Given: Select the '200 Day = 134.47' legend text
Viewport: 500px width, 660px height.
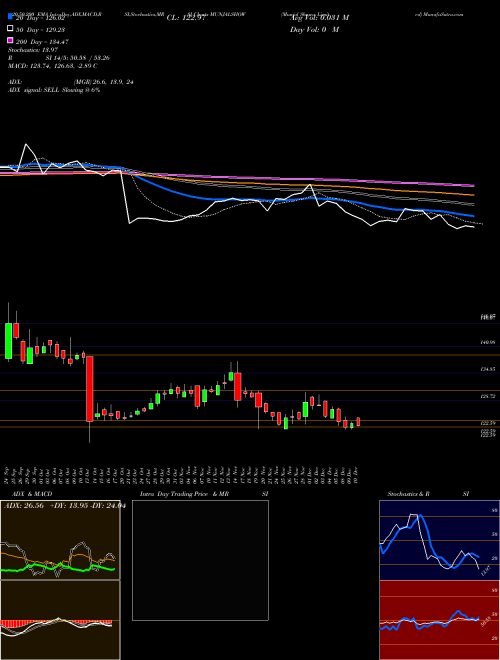Looking at the screenshot, I should [x=42, y=42].
